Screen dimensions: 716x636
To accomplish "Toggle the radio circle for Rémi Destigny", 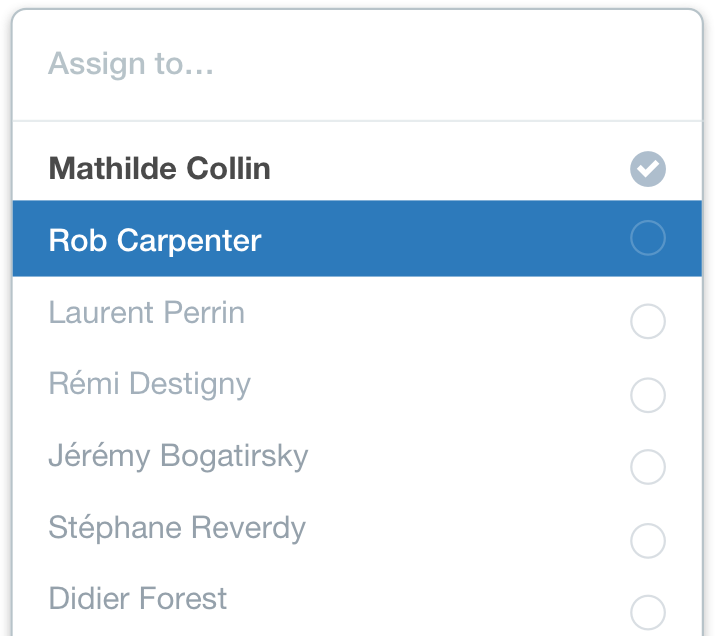I will pos(648,395).
